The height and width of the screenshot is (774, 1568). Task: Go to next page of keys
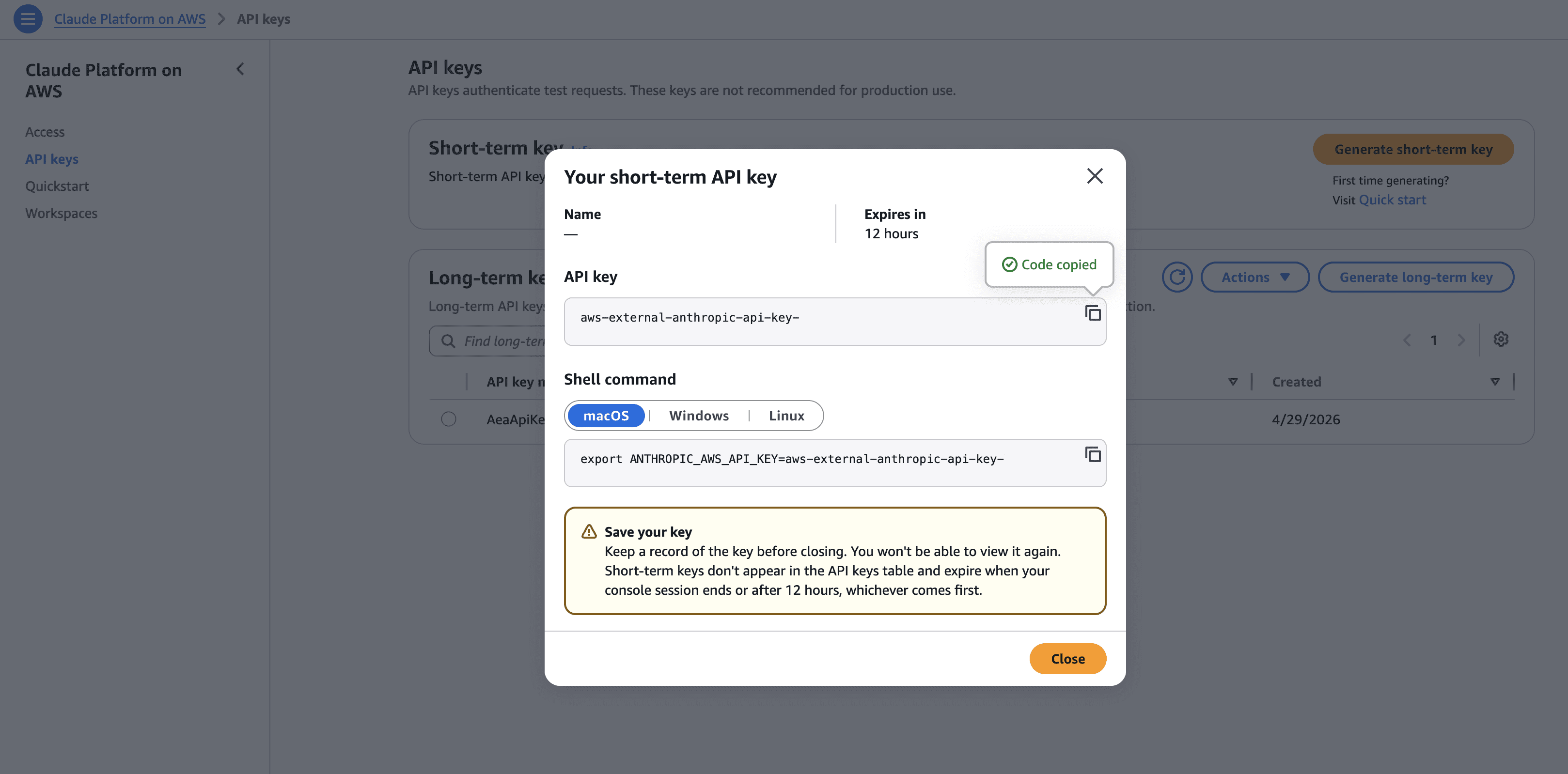(x=1461, y=340)
